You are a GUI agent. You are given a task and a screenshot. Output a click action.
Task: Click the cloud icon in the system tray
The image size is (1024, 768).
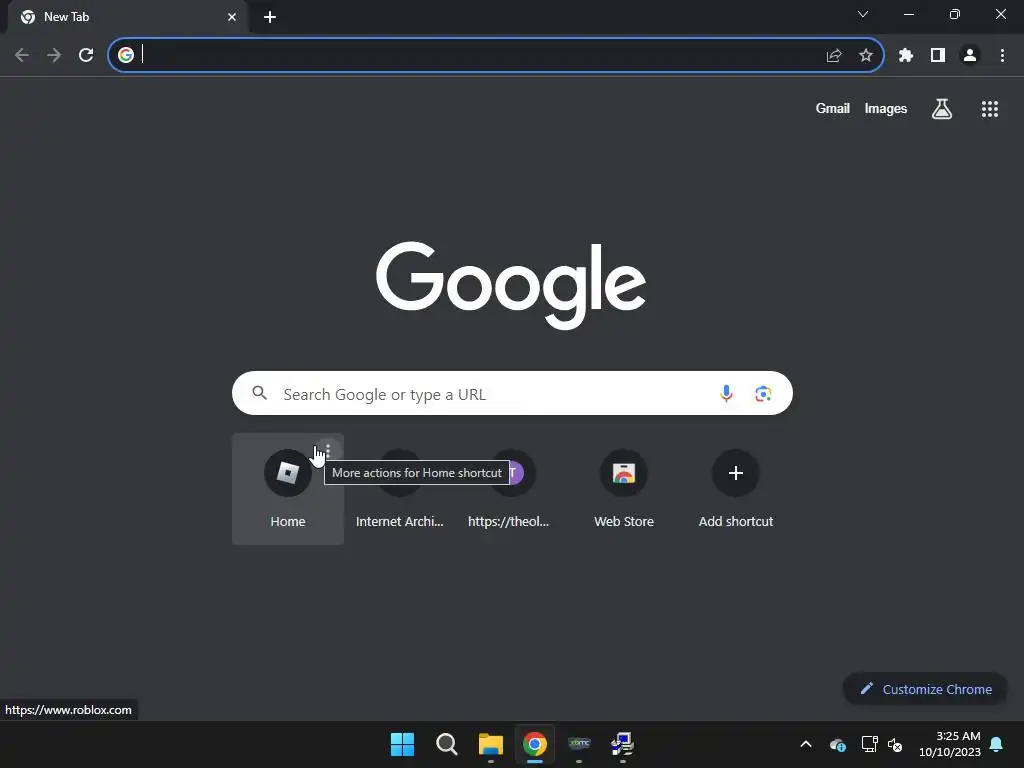pos(838,744)
